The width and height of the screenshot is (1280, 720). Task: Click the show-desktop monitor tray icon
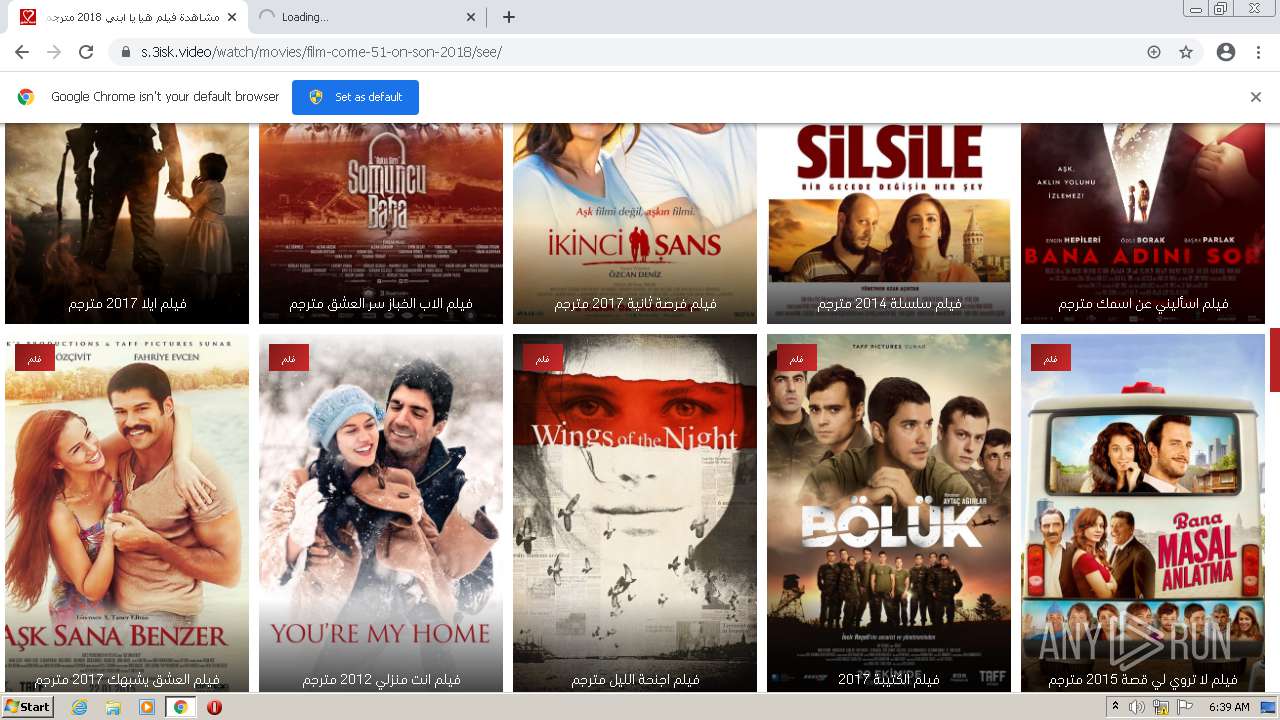pyautogui.click(x=1268, y=707)
